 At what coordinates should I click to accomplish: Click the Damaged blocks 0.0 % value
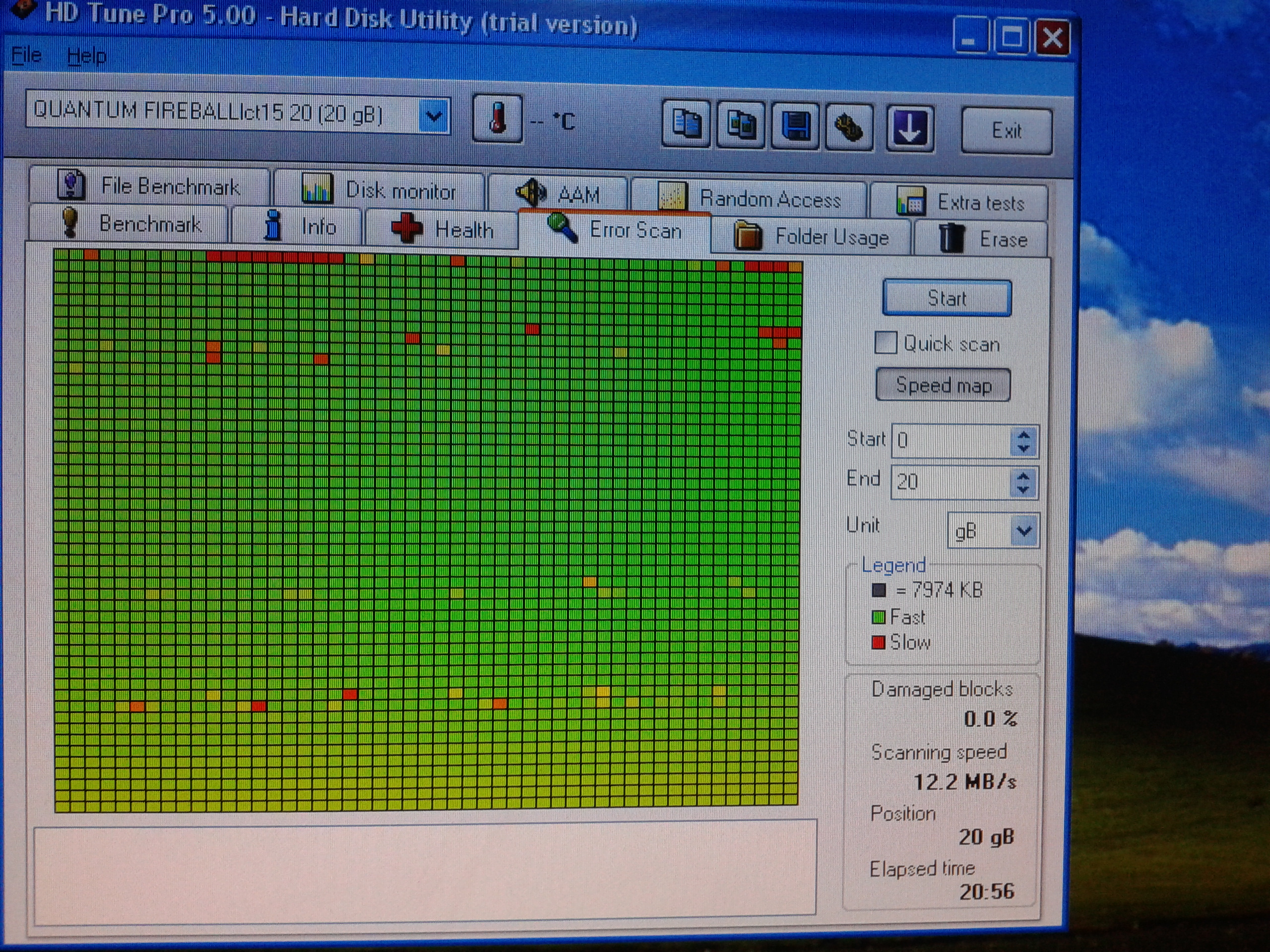(x=990, y=718)
